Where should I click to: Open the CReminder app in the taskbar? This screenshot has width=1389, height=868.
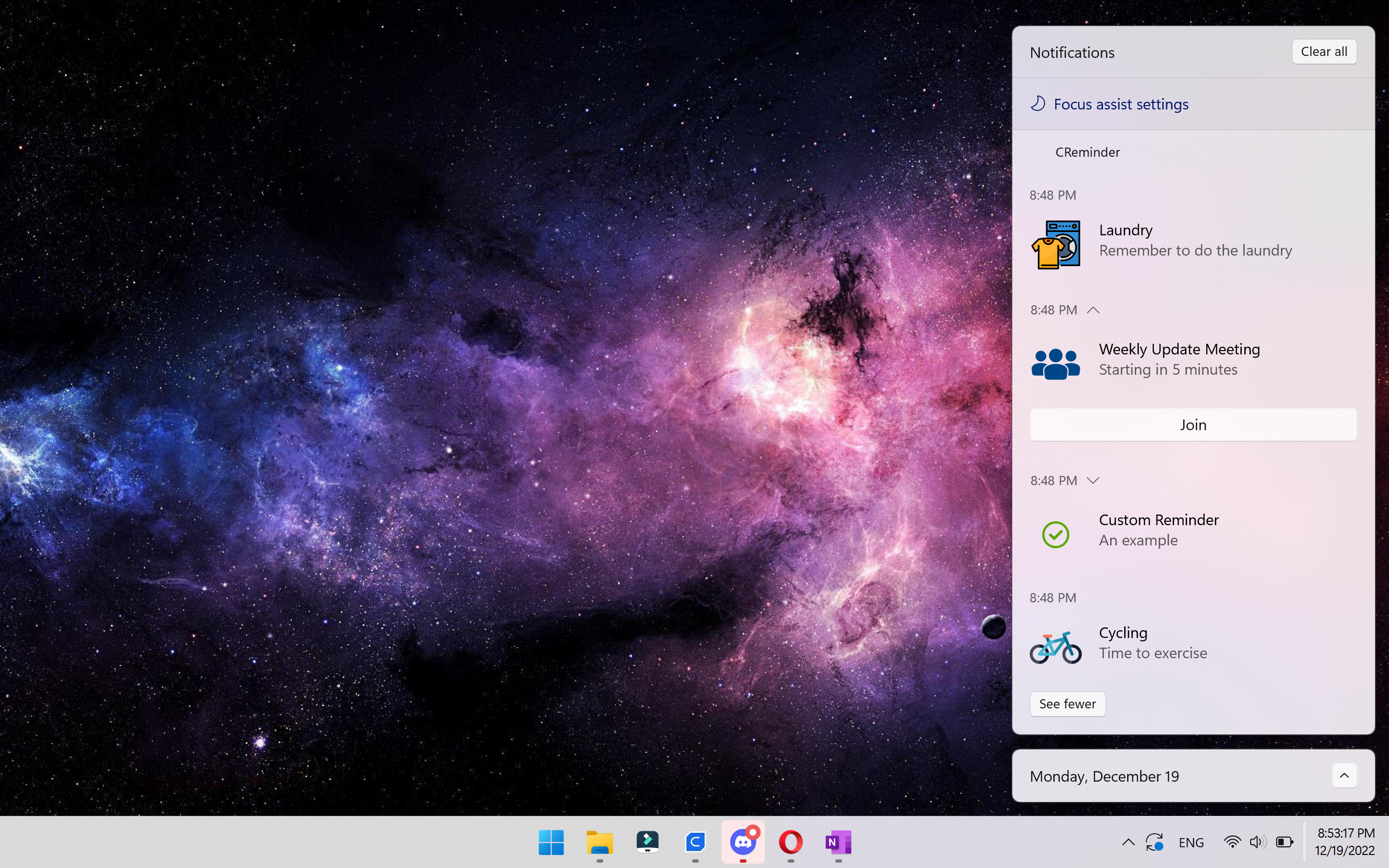coord(695,842)
